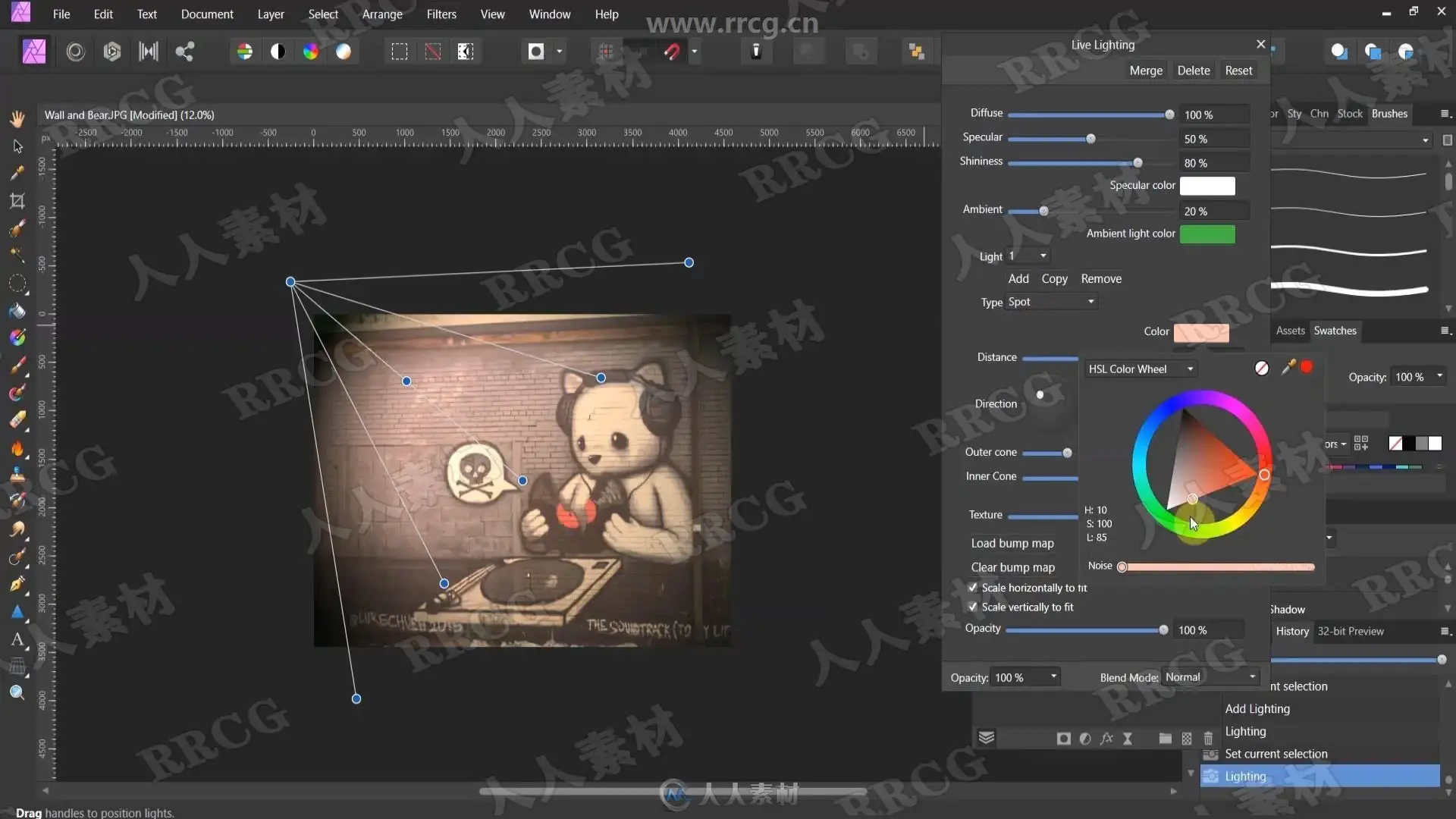Select Add Lighting history entry
1456x819 pixels.
(x=1257, y=708)
